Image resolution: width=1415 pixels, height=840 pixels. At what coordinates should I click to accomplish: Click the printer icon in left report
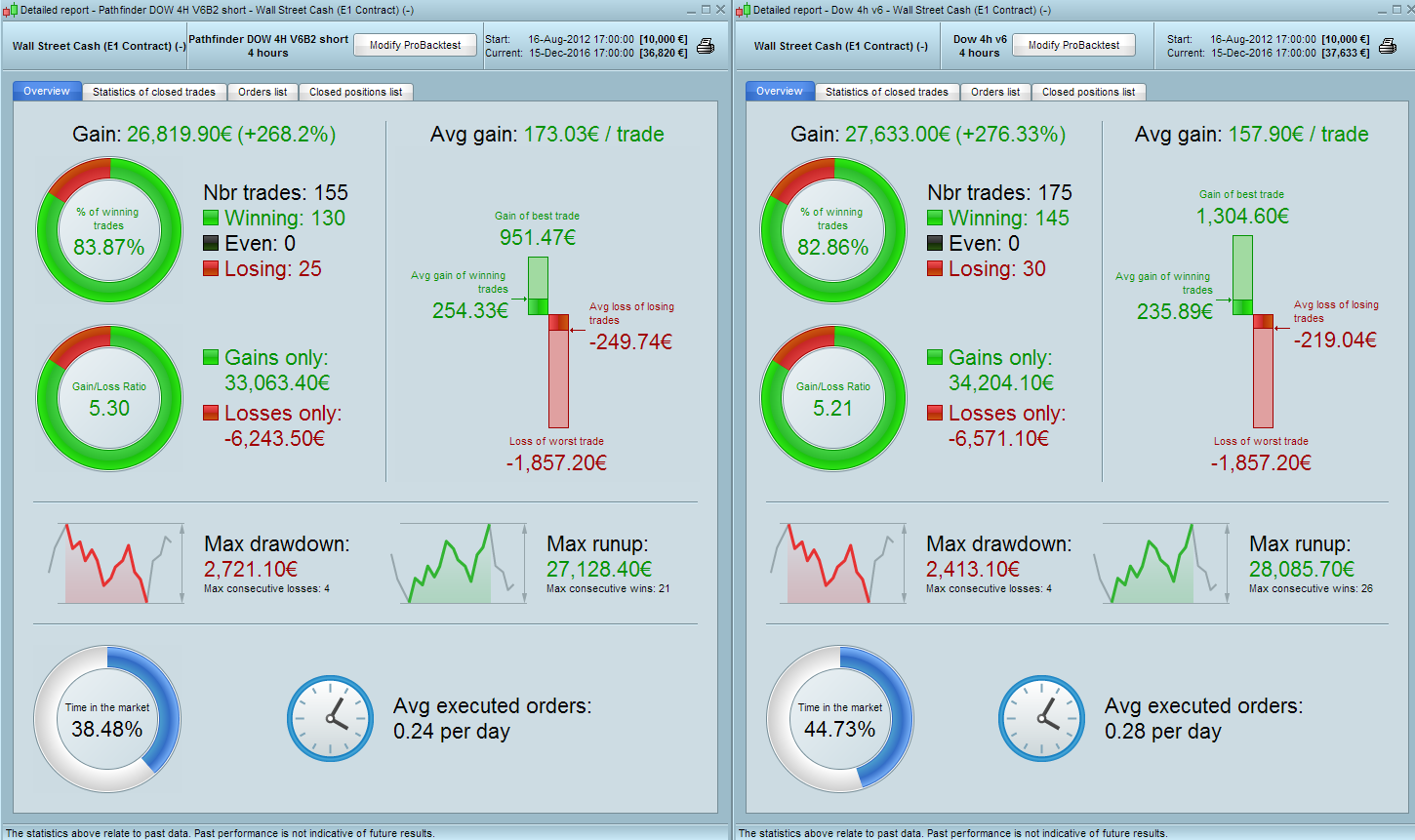pos(706,46)
